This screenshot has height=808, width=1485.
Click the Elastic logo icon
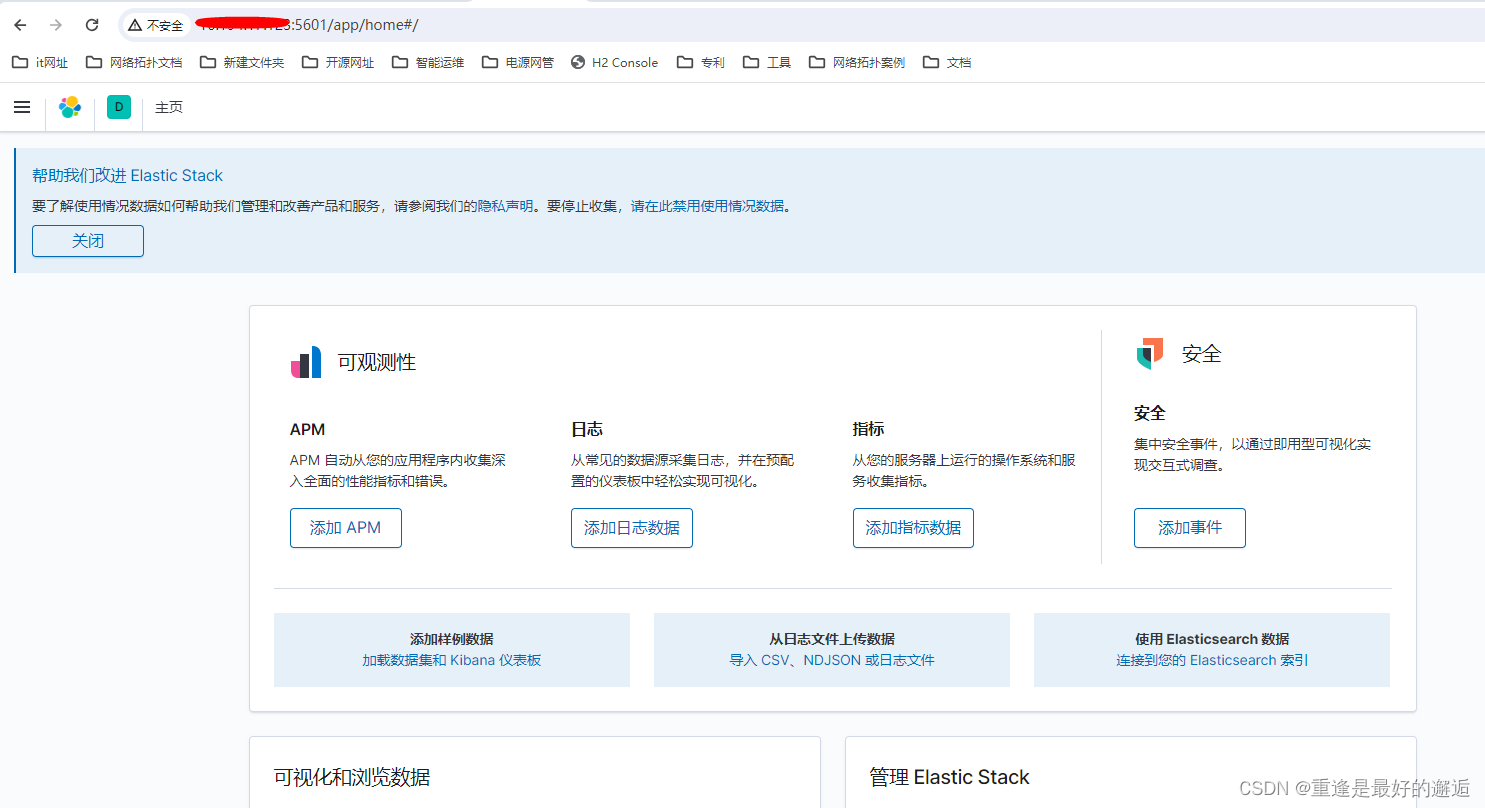point(70,107)
